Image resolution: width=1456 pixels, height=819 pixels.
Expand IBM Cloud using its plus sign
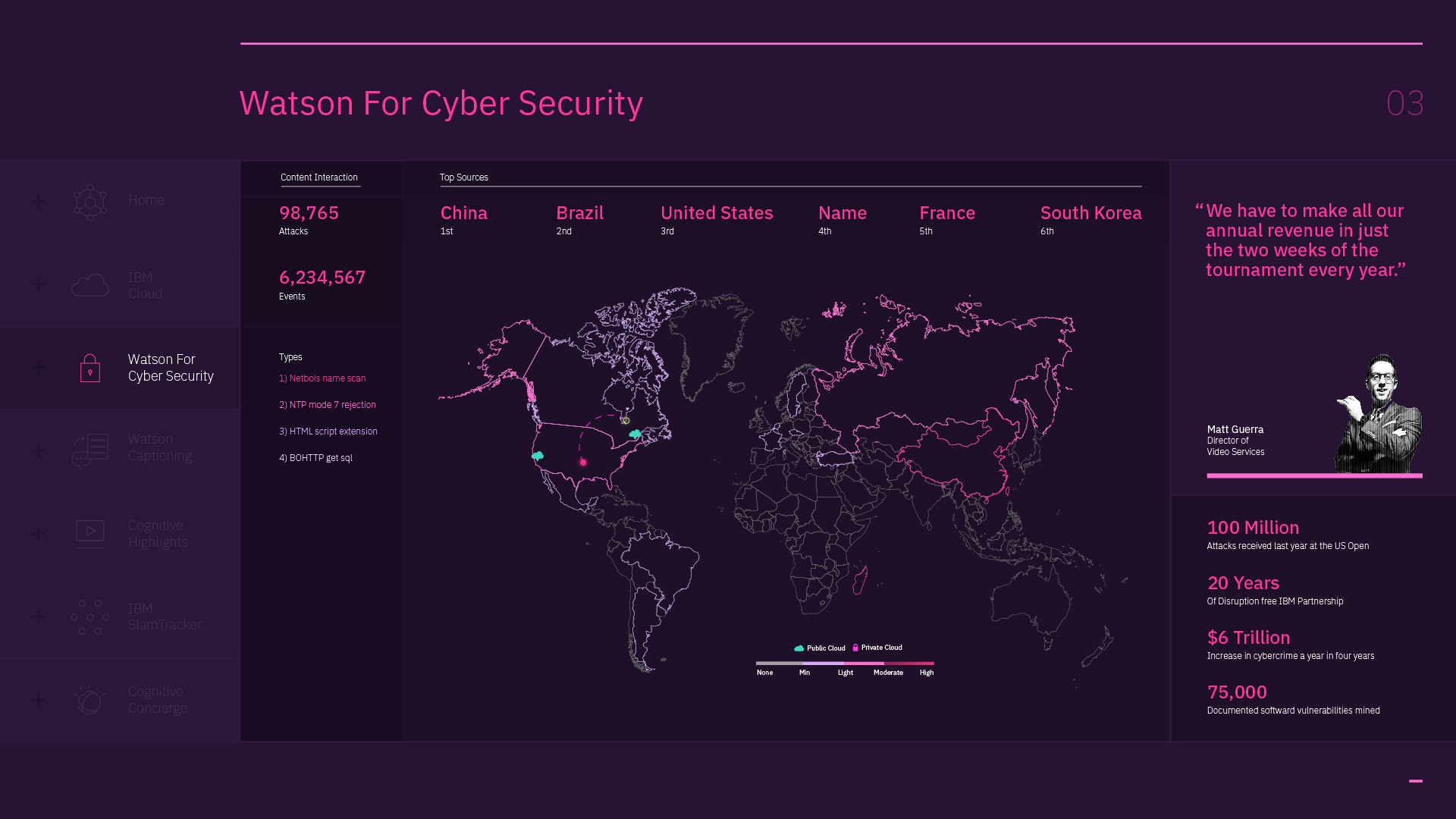(39, 285)
